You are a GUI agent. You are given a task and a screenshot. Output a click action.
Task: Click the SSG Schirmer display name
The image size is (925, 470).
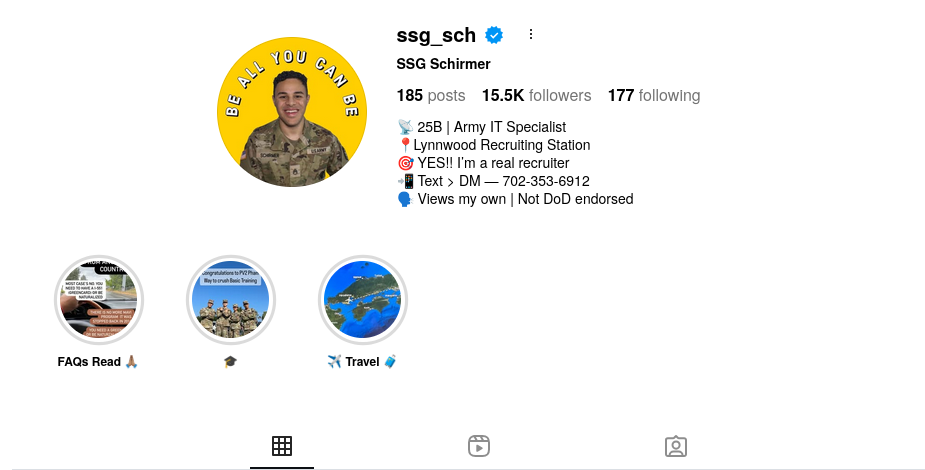[444, 64]
